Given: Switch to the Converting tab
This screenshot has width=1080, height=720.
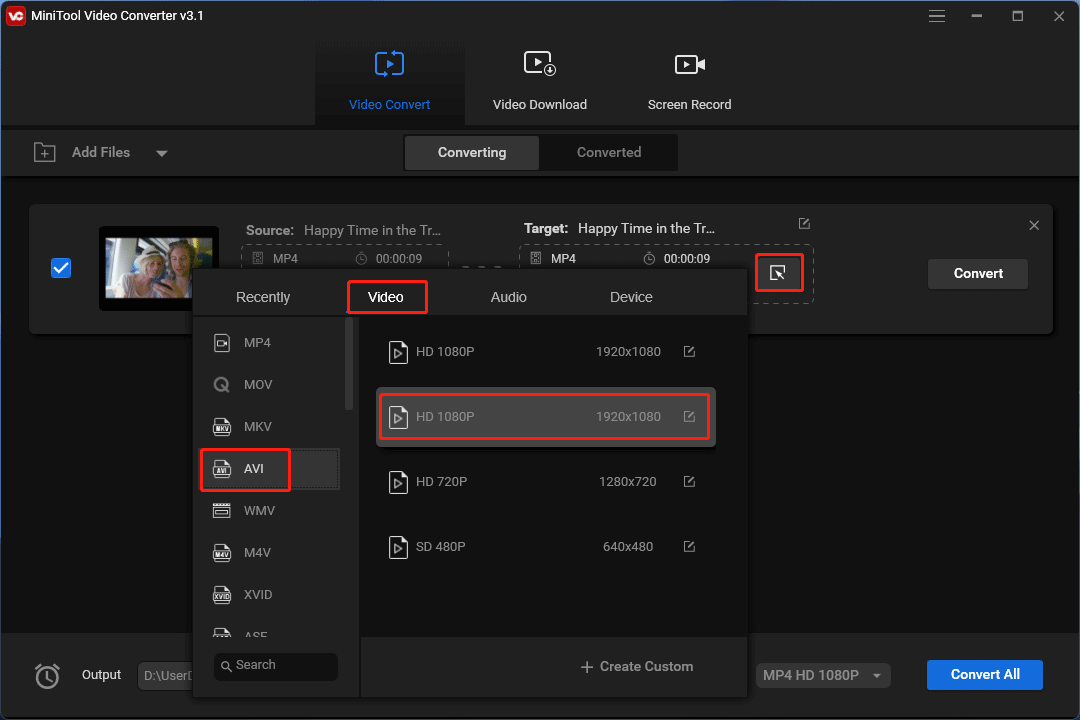Looking at the screenshot, I should pos(472,152).
